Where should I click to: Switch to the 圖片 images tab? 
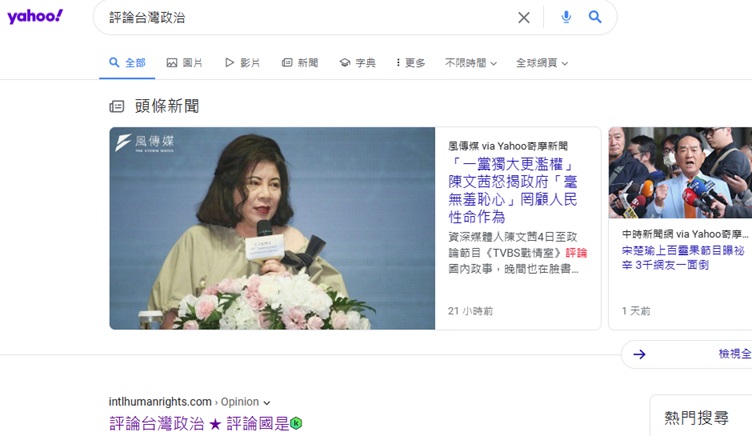(184, 63)
